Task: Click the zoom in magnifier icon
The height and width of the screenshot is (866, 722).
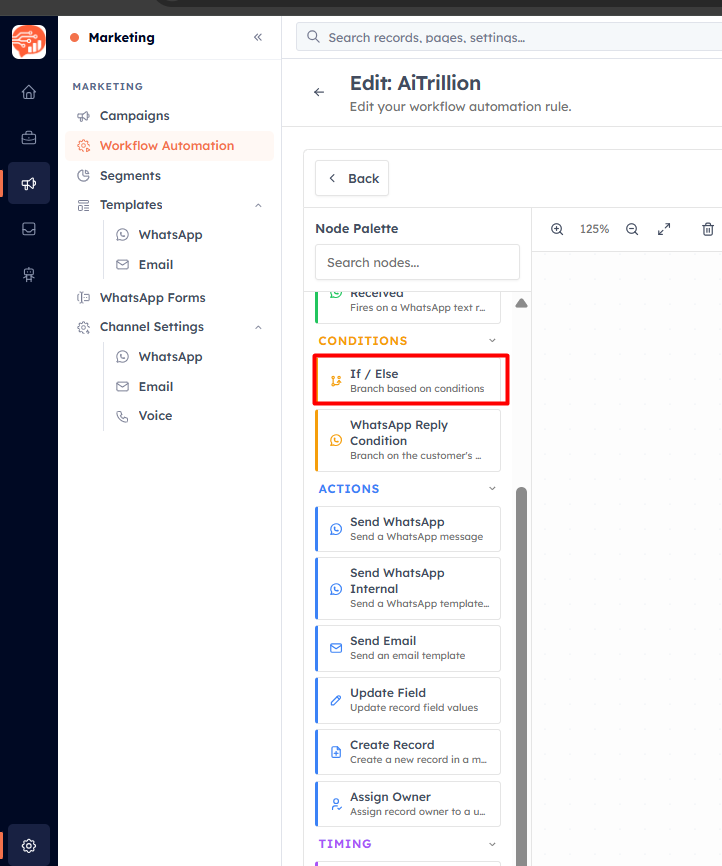Action: pyautogui.click(x=557, y=229)
